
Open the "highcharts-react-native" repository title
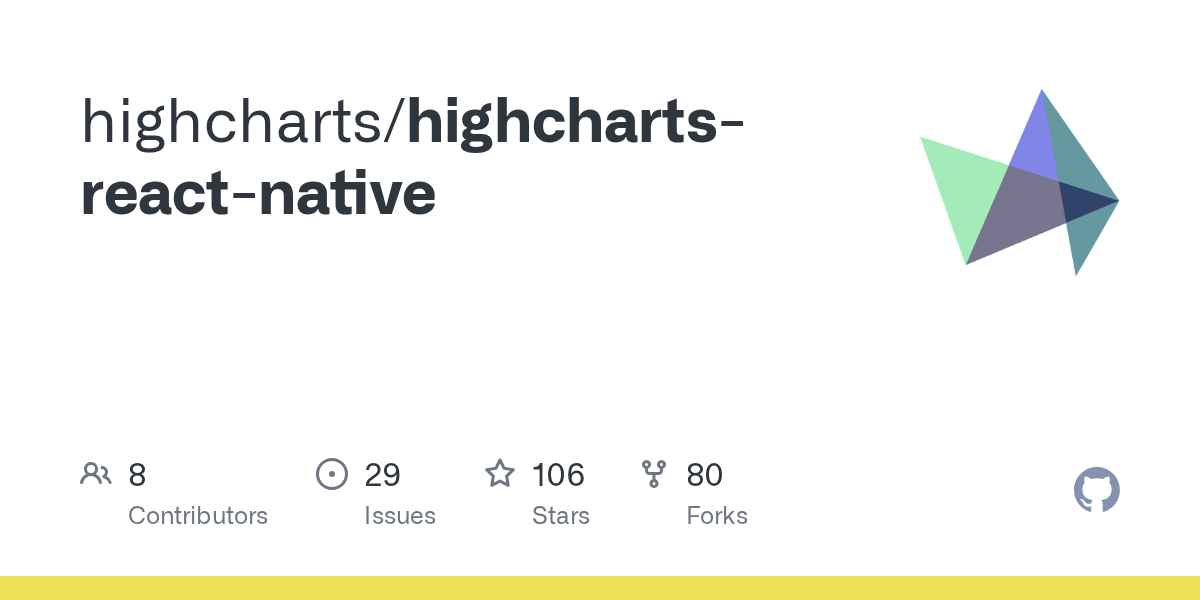412,159
